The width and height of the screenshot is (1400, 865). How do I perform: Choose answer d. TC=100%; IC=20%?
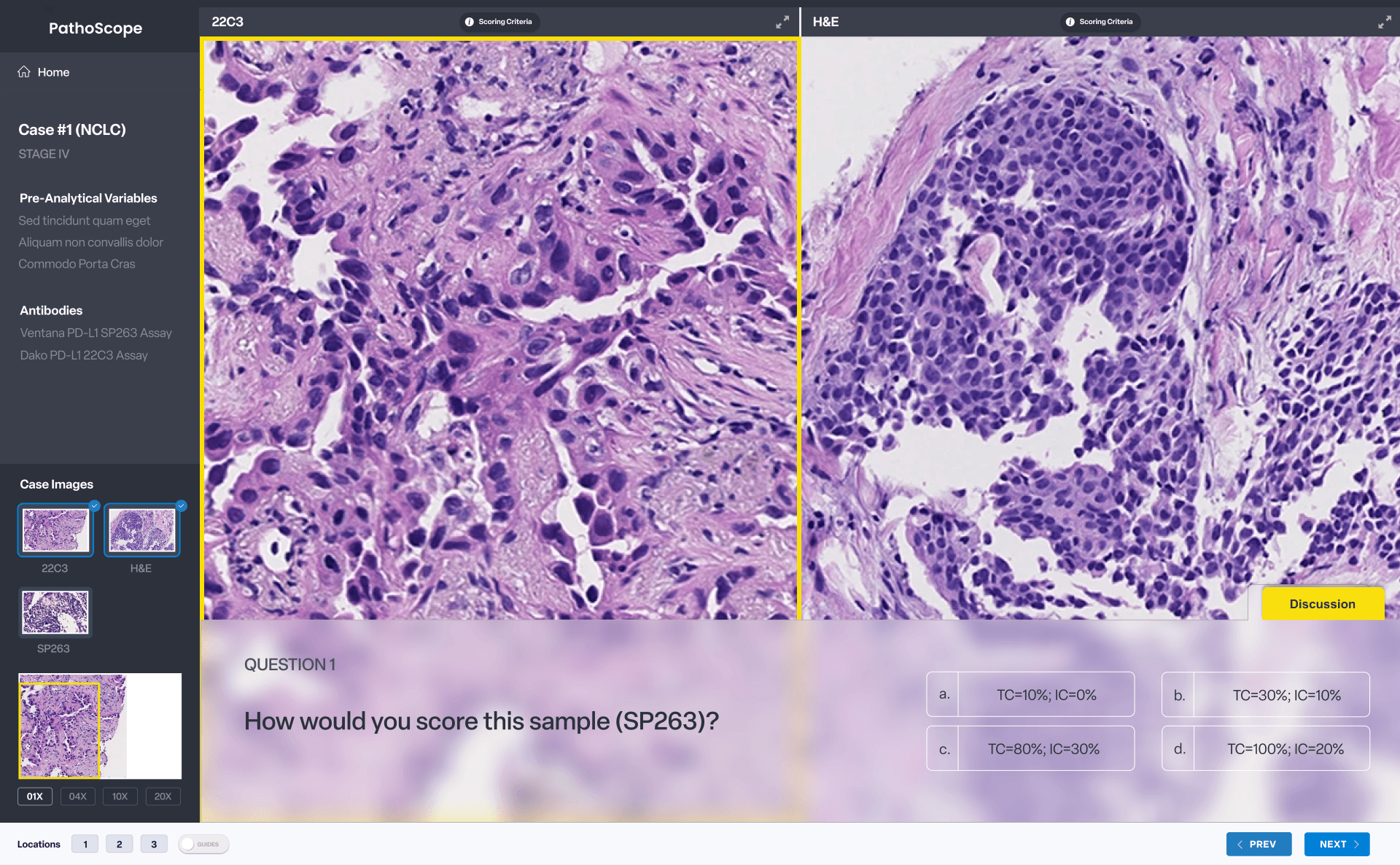1266,748
